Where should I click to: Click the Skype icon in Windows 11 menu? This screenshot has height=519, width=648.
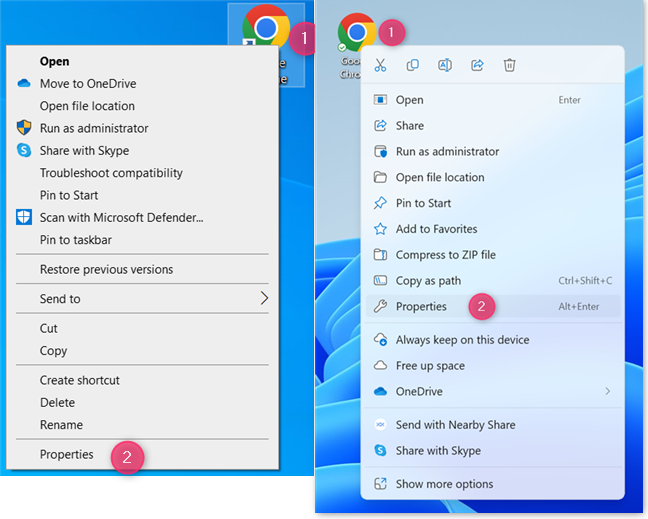point(380,450)
